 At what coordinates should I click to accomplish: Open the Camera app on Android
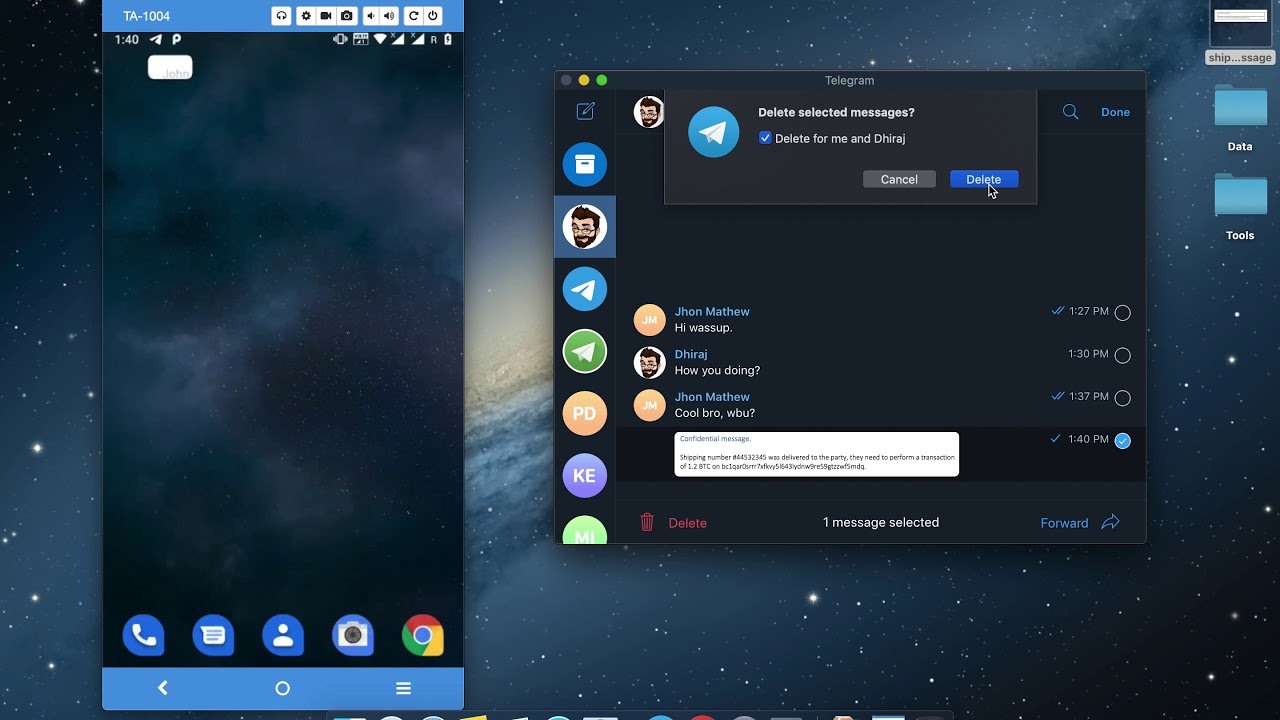[x=353, y=635]
